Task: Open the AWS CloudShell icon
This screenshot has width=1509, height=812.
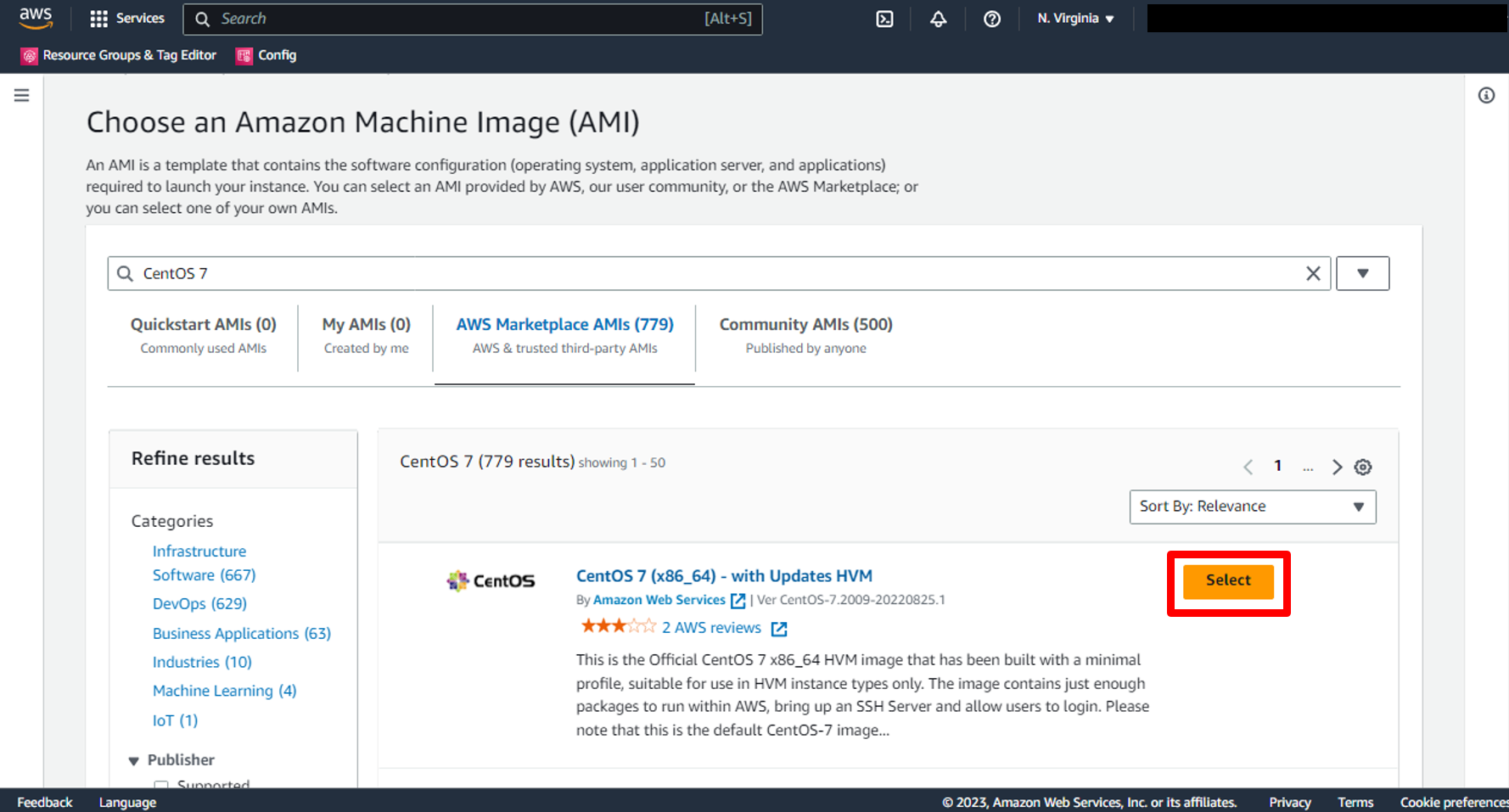Action: click(884, 19)
